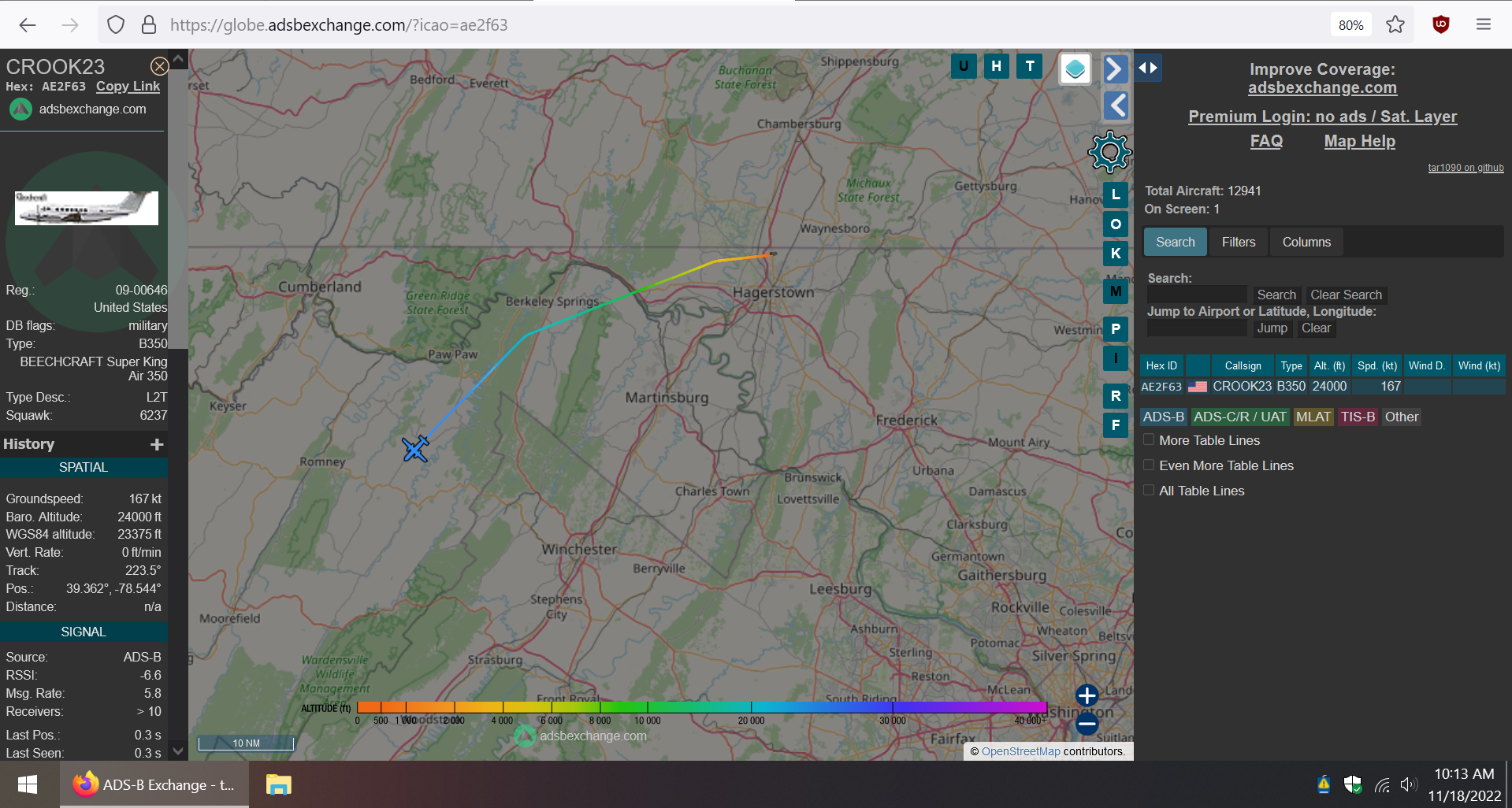Open Firefox application menu
This screenshot has width=1512, height=808.
click(x=1484, y=25)
